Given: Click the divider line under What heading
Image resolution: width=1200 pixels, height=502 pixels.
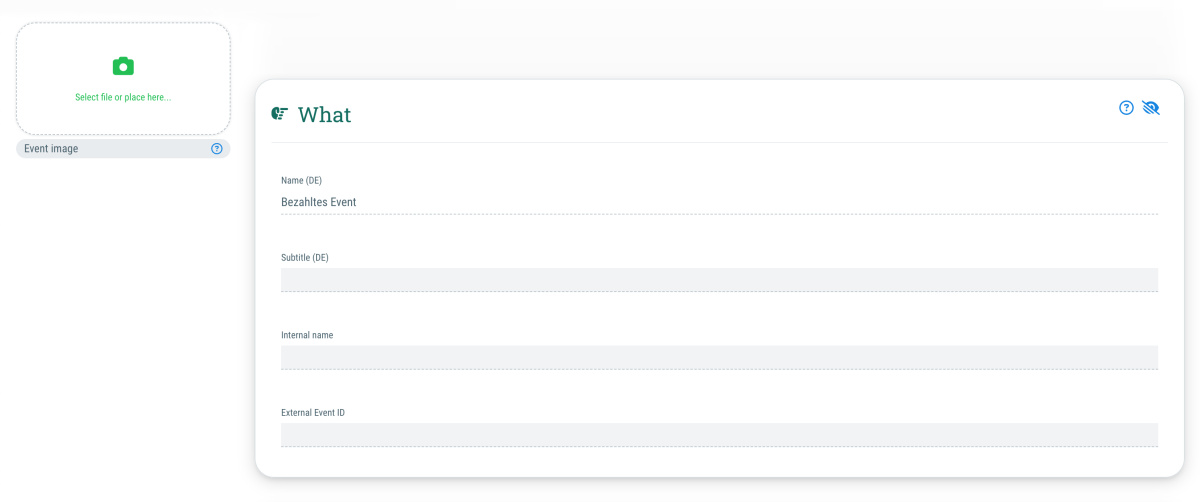Looking at the screenshot, I should tap(719, 142).
